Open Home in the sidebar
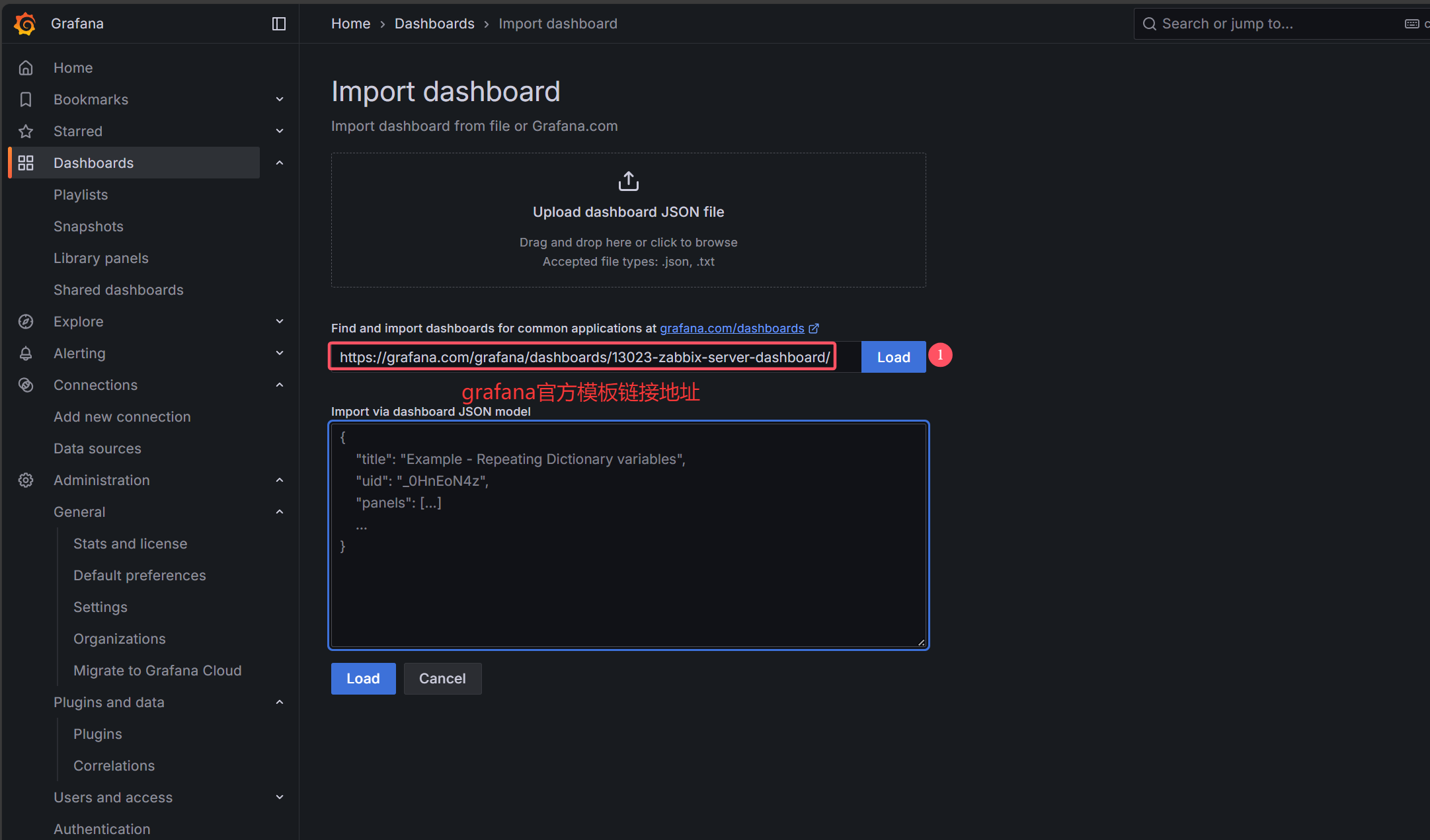This screenshot has height=840, width=1430. click(x=73, y=68)
